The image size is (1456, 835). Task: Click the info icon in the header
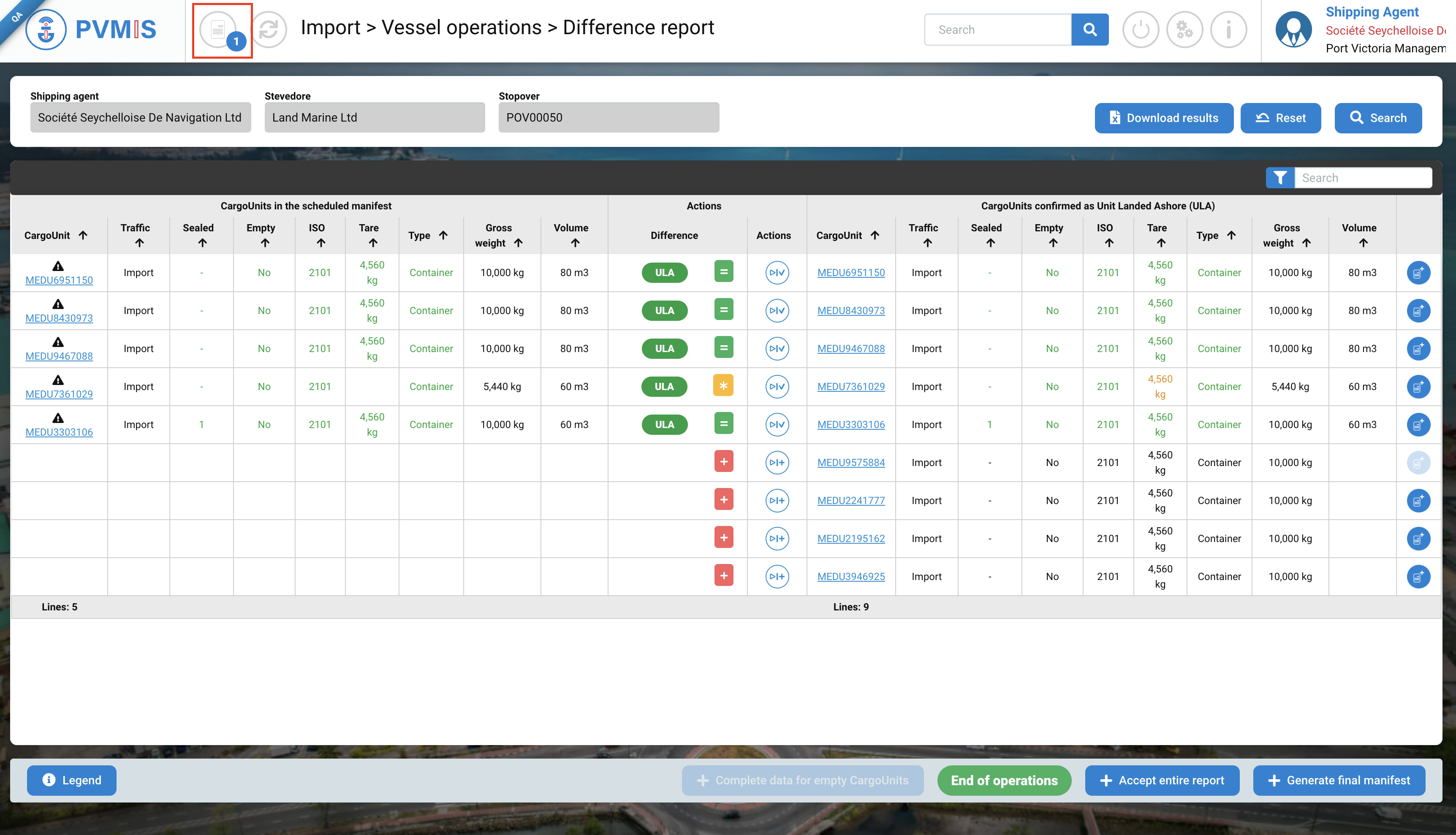(x=1228, y=30)
